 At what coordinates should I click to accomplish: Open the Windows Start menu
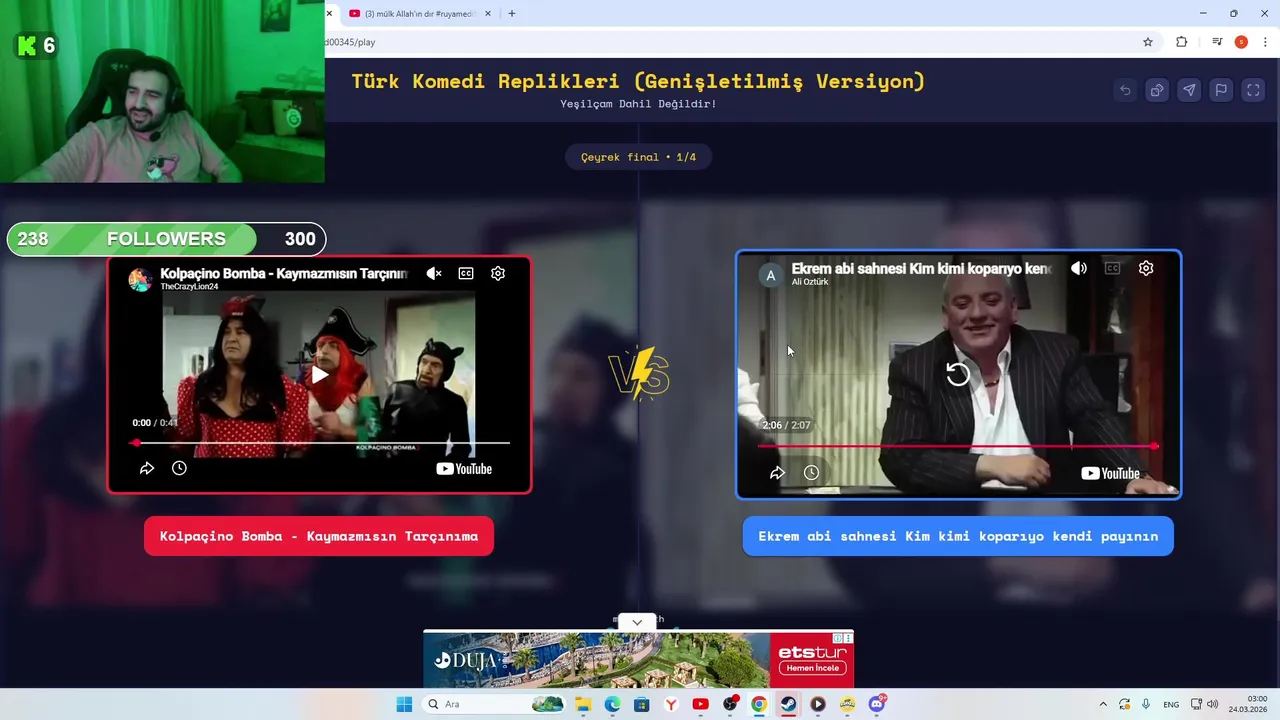click(x=404, y=704)
